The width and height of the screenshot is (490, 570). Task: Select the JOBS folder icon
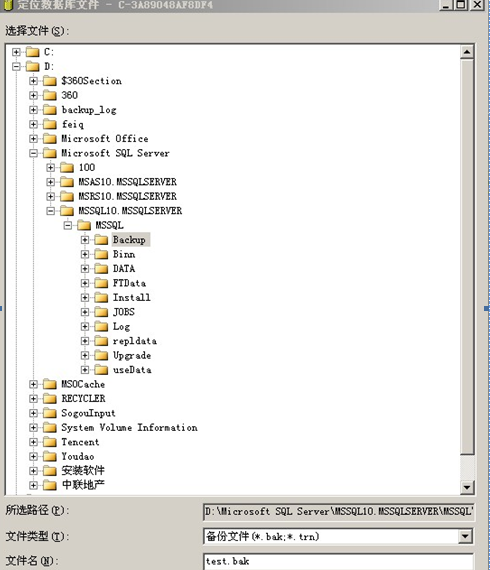click(101, 312)
